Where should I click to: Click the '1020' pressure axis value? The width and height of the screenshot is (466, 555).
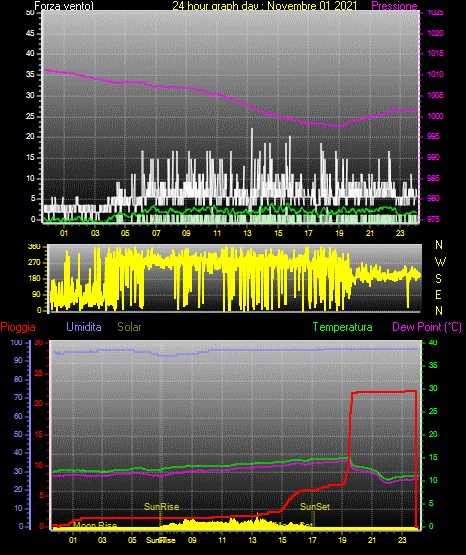(435, 33)
